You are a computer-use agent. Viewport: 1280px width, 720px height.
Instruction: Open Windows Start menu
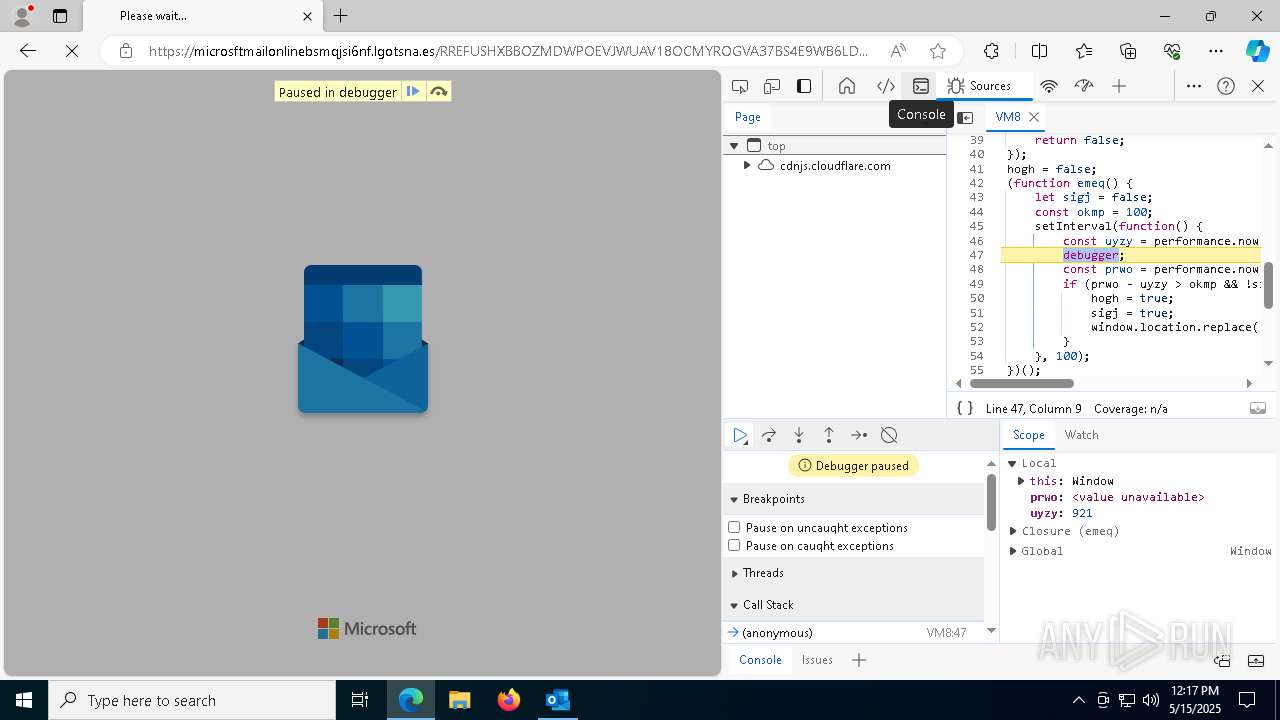[24, 700]
